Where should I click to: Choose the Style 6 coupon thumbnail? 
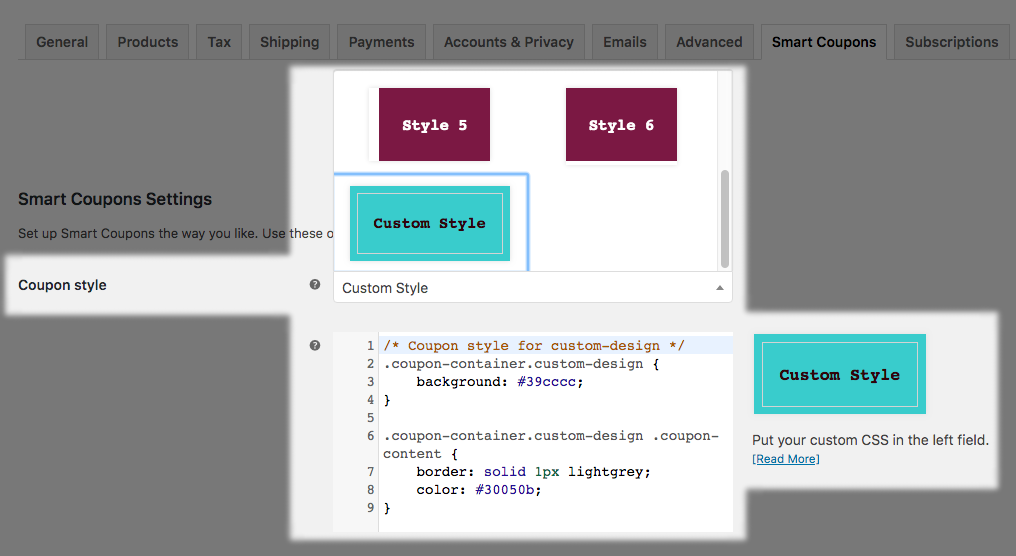(621, 124)
